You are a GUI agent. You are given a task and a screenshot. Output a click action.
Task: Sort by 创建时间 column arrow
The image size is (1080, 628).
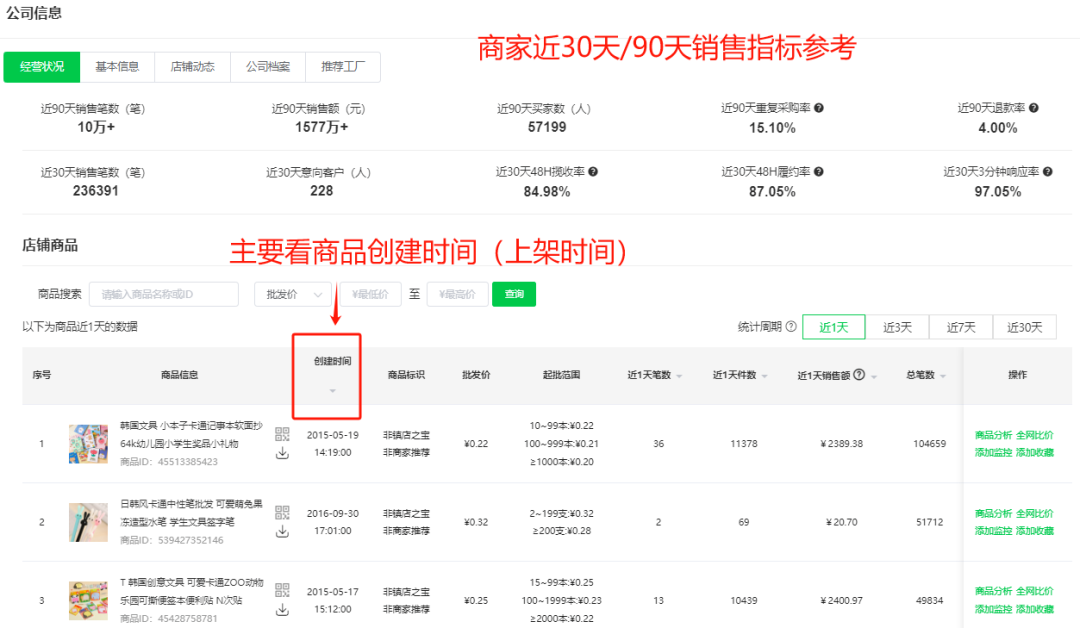pyautogui.click(x=332, y=390)
